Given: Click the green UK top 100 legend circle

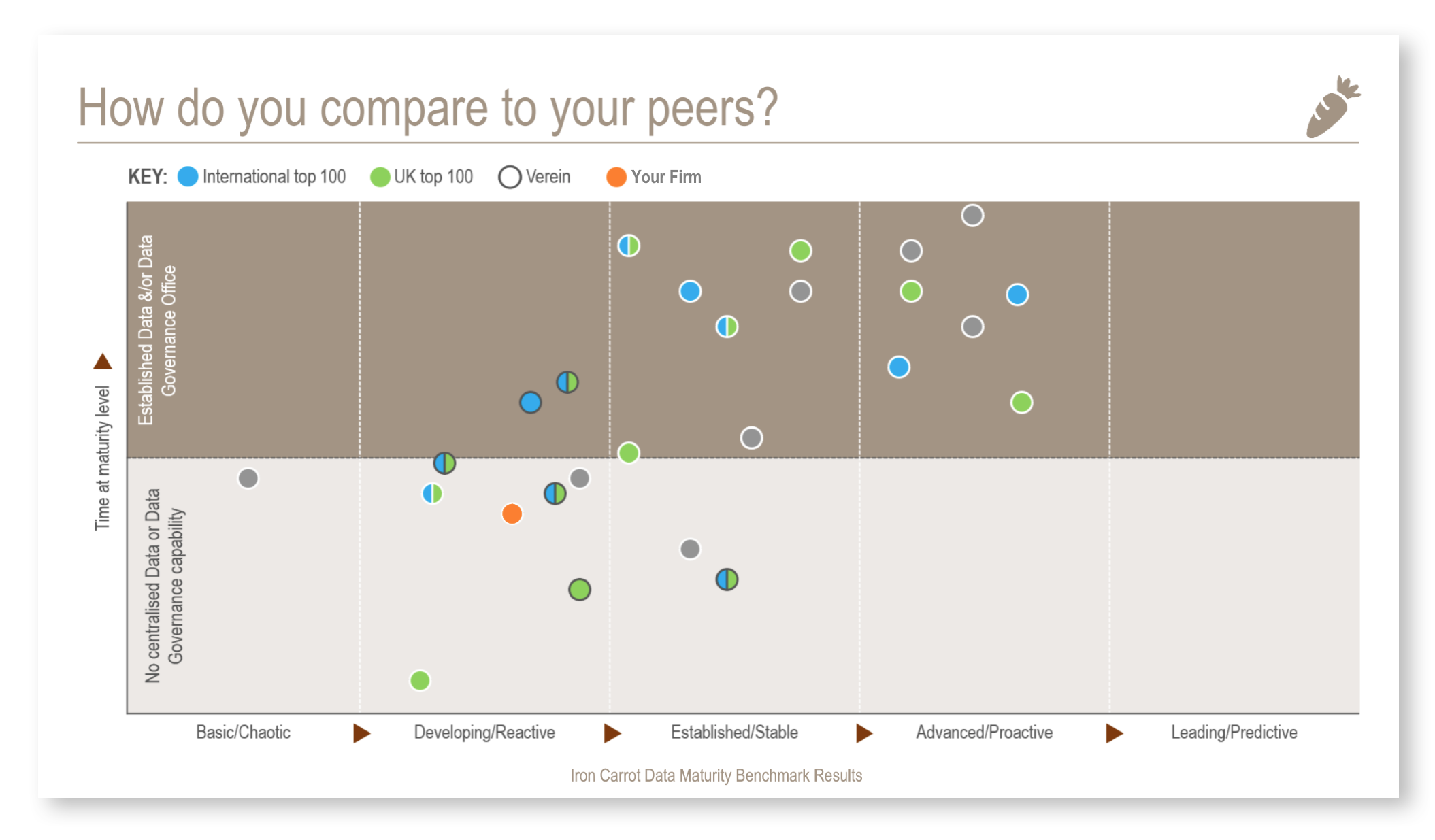Looking at the screenshot, I should tap(380, 178).
